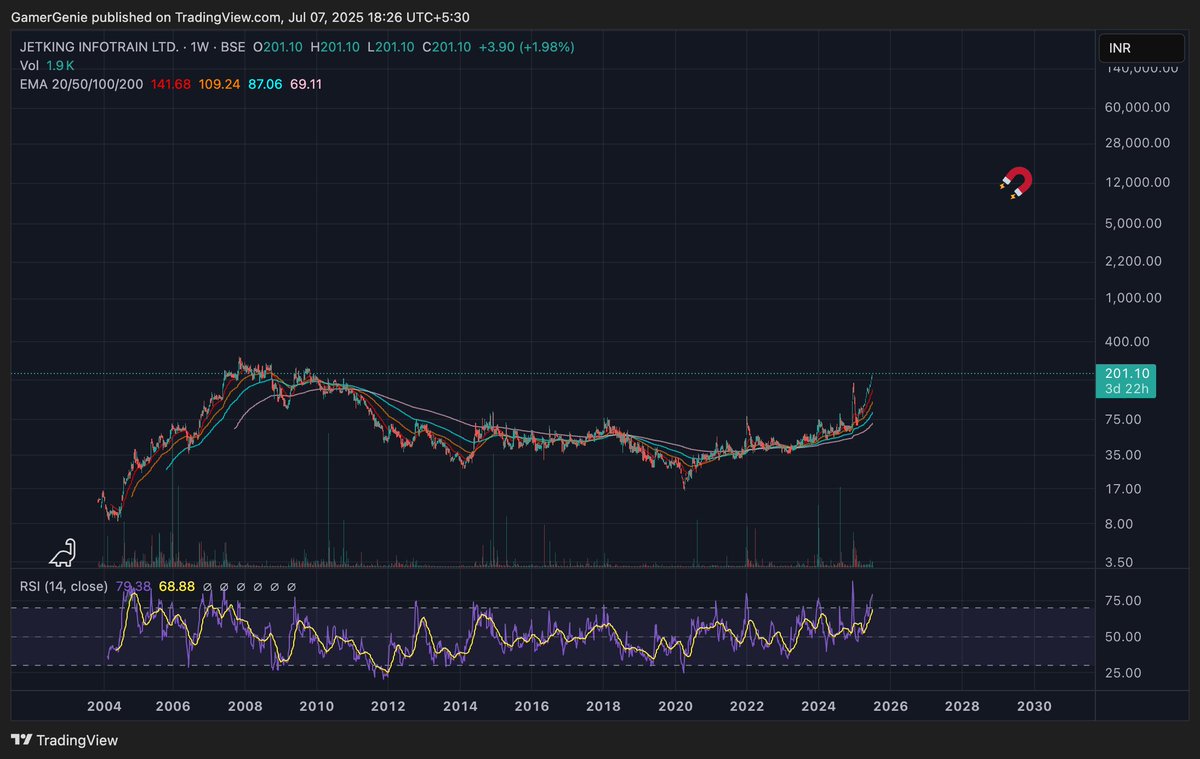1200x759 pixels.
Task: Click the dinosaur icon above the volume bars
Action: [63, 551]
